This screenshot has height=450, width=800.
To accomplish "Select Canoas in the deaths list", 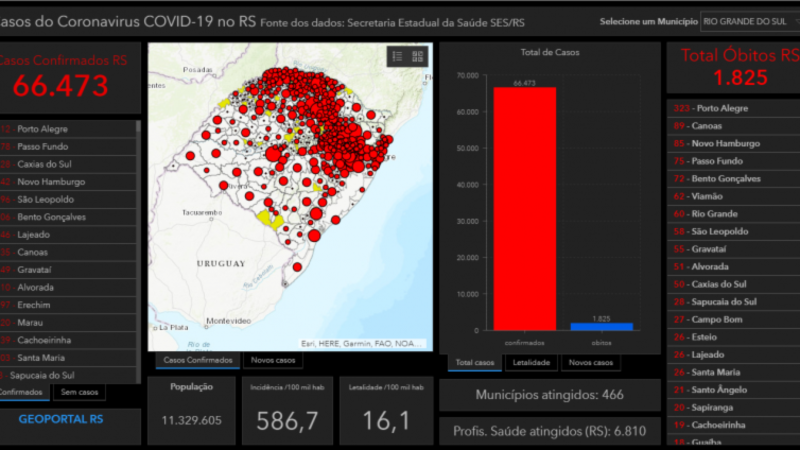I will pyautogui.click(x=734, y=126).
